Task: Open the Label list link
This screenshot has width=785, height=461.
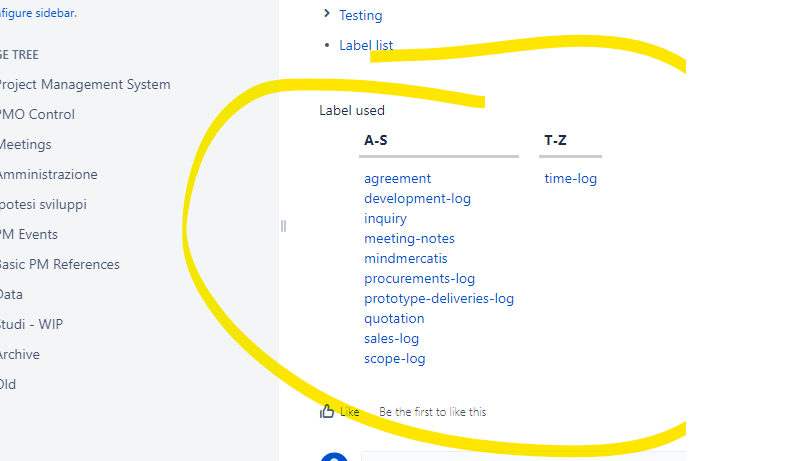Action: pyautogui.click(x=366, y=46)
